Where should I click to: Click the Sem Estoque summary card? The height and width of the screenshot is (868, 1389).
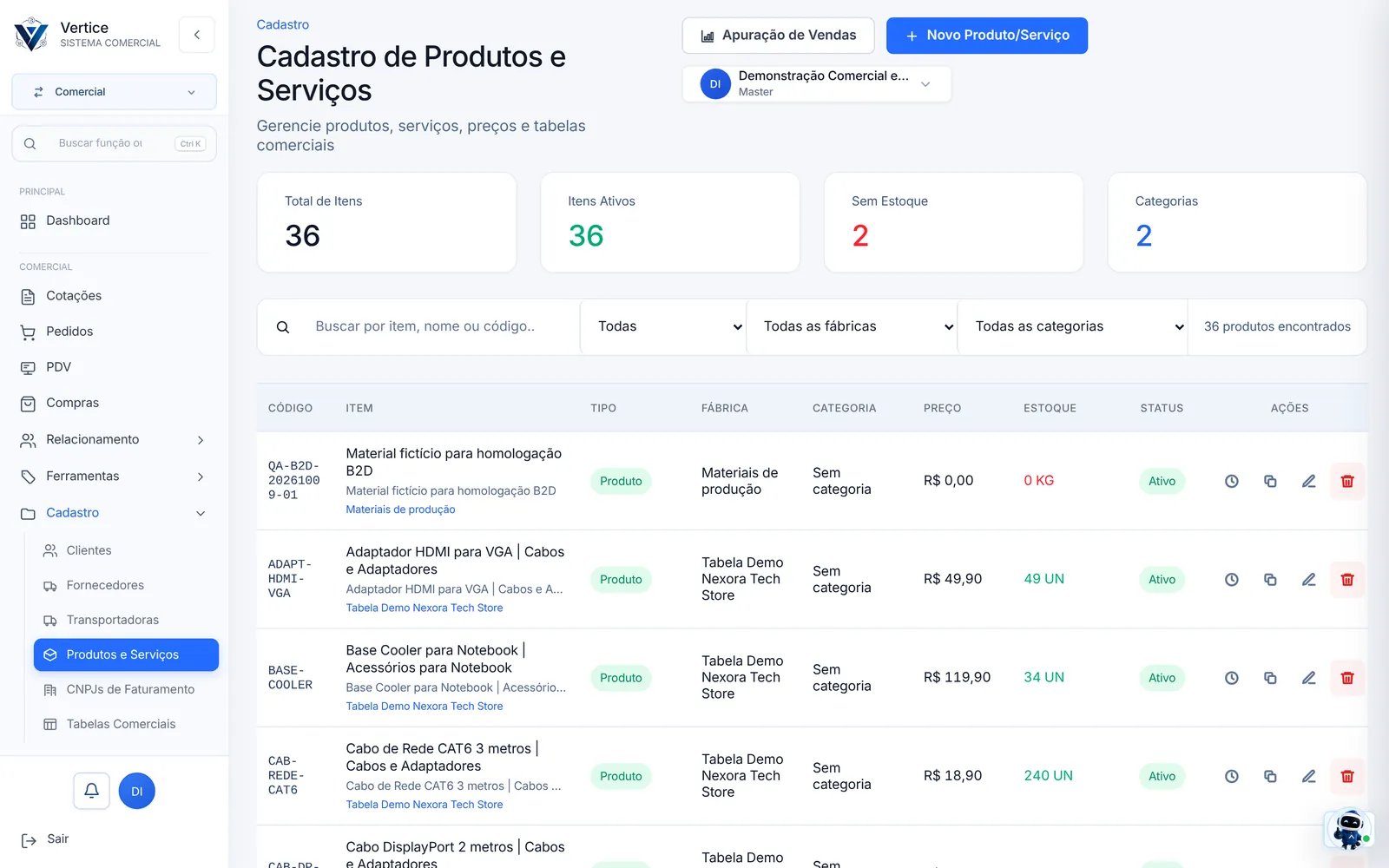[953, 222]
